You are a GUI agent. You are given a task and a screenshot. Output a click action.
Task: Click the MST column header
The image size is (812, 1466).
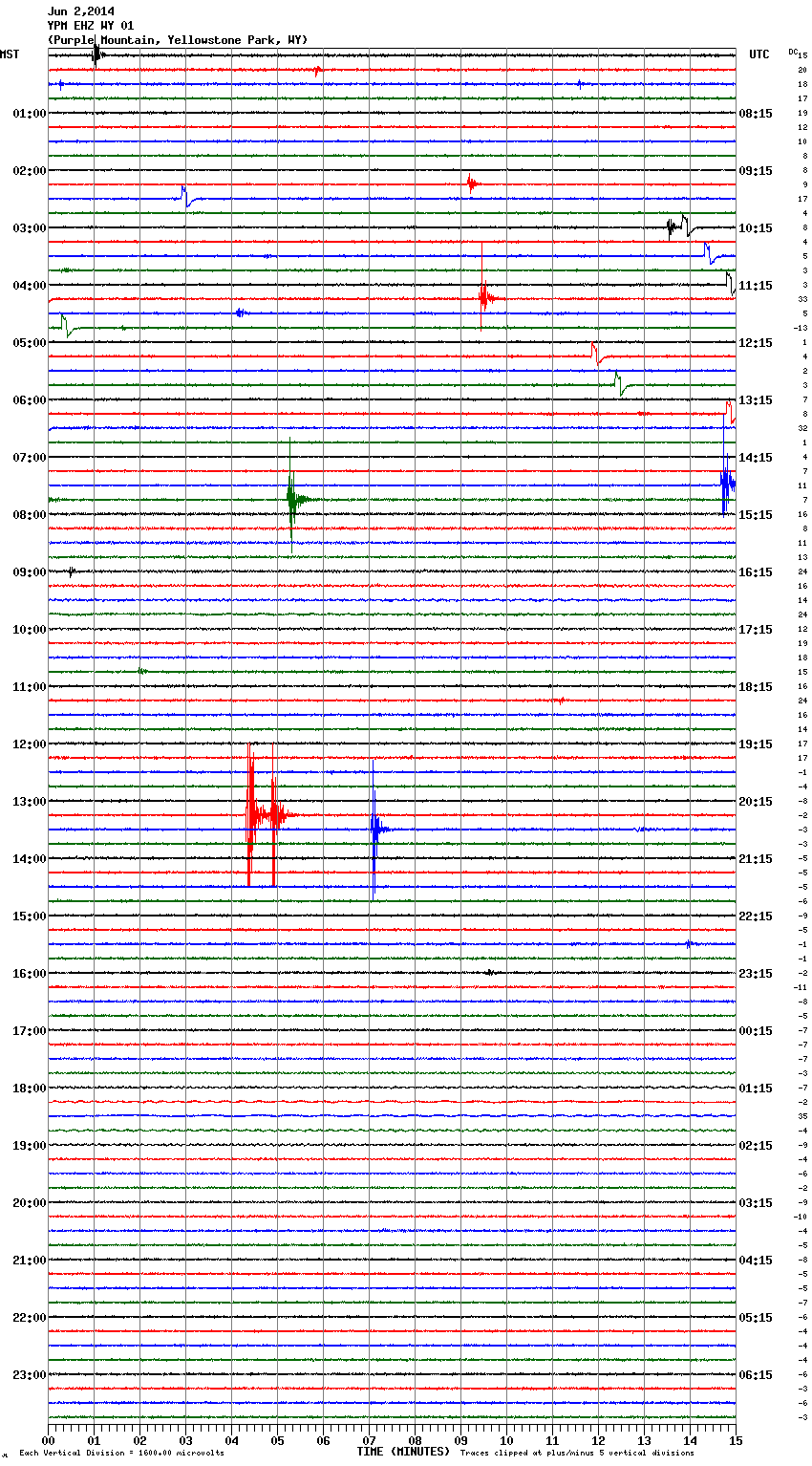point(10,54)
